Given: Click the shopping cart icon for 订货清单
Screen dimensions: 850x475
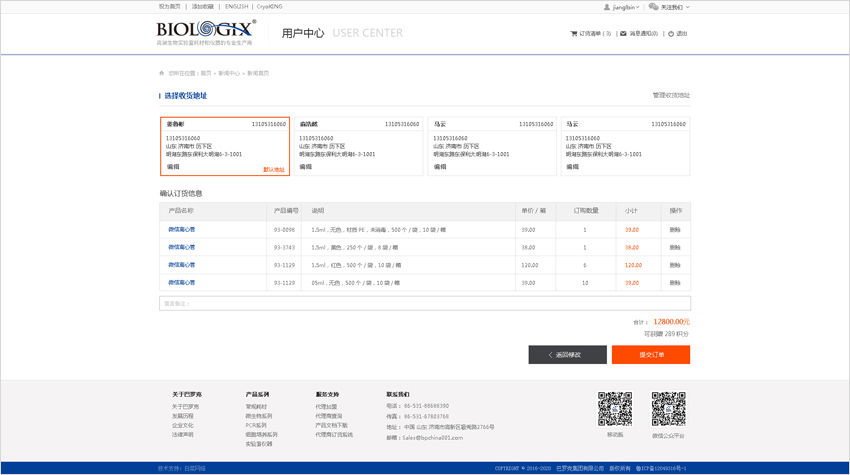Looking at the screenshot, I should coord(574,34).
